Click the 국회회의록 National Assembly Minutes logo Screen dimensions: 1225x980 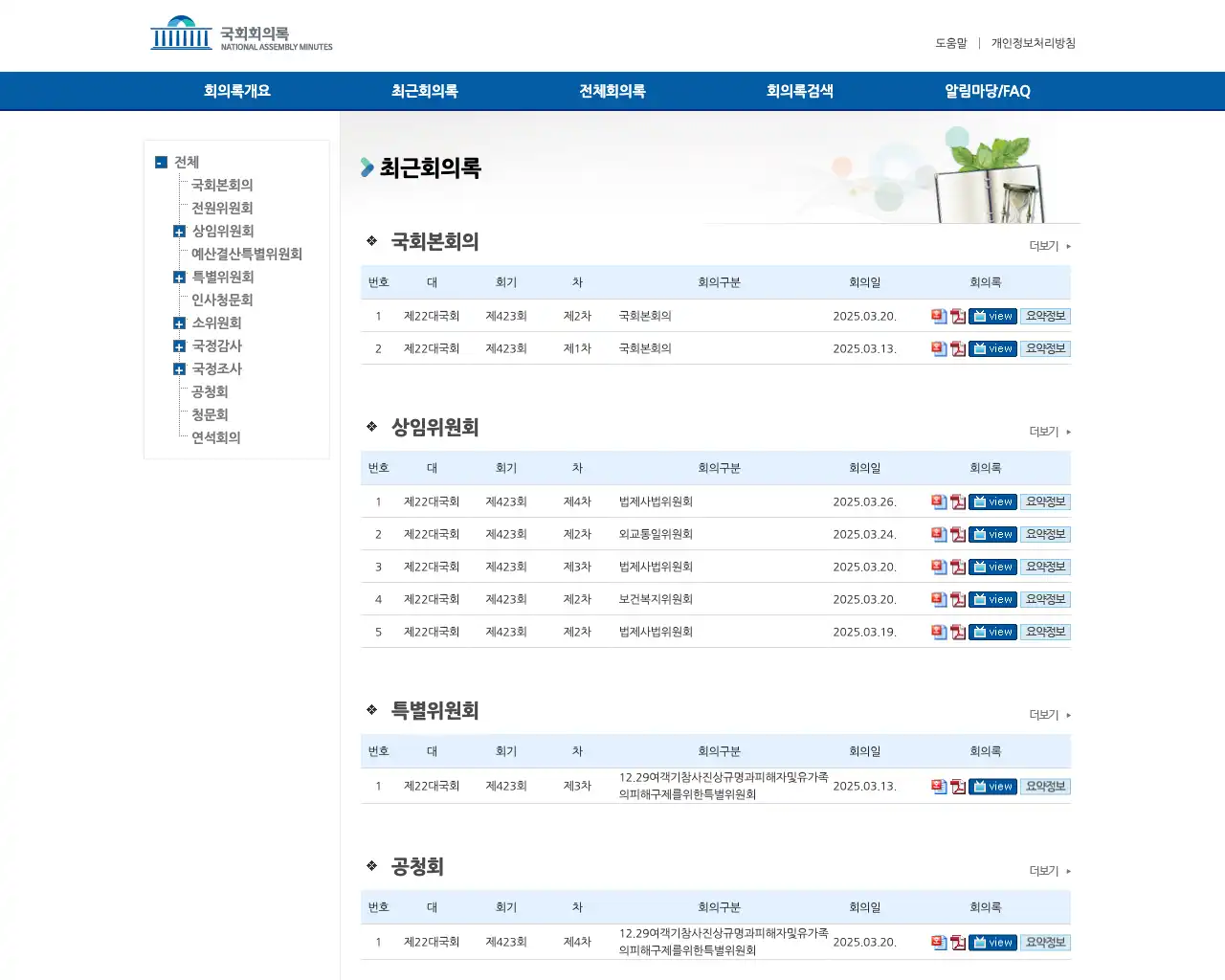pos(241,34)
